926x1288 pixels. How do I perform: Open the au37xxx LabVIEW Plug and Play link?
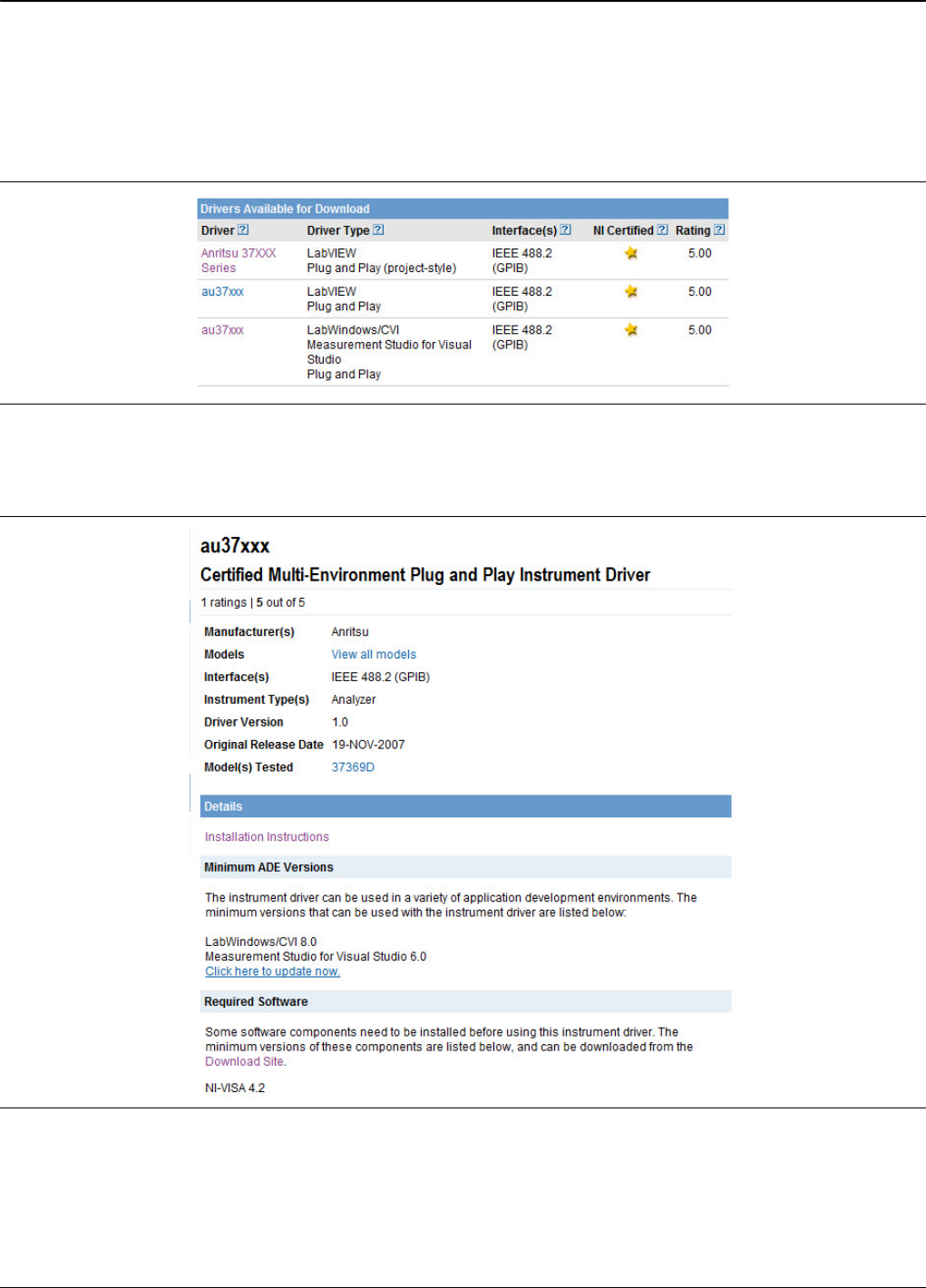coord(222,292)
